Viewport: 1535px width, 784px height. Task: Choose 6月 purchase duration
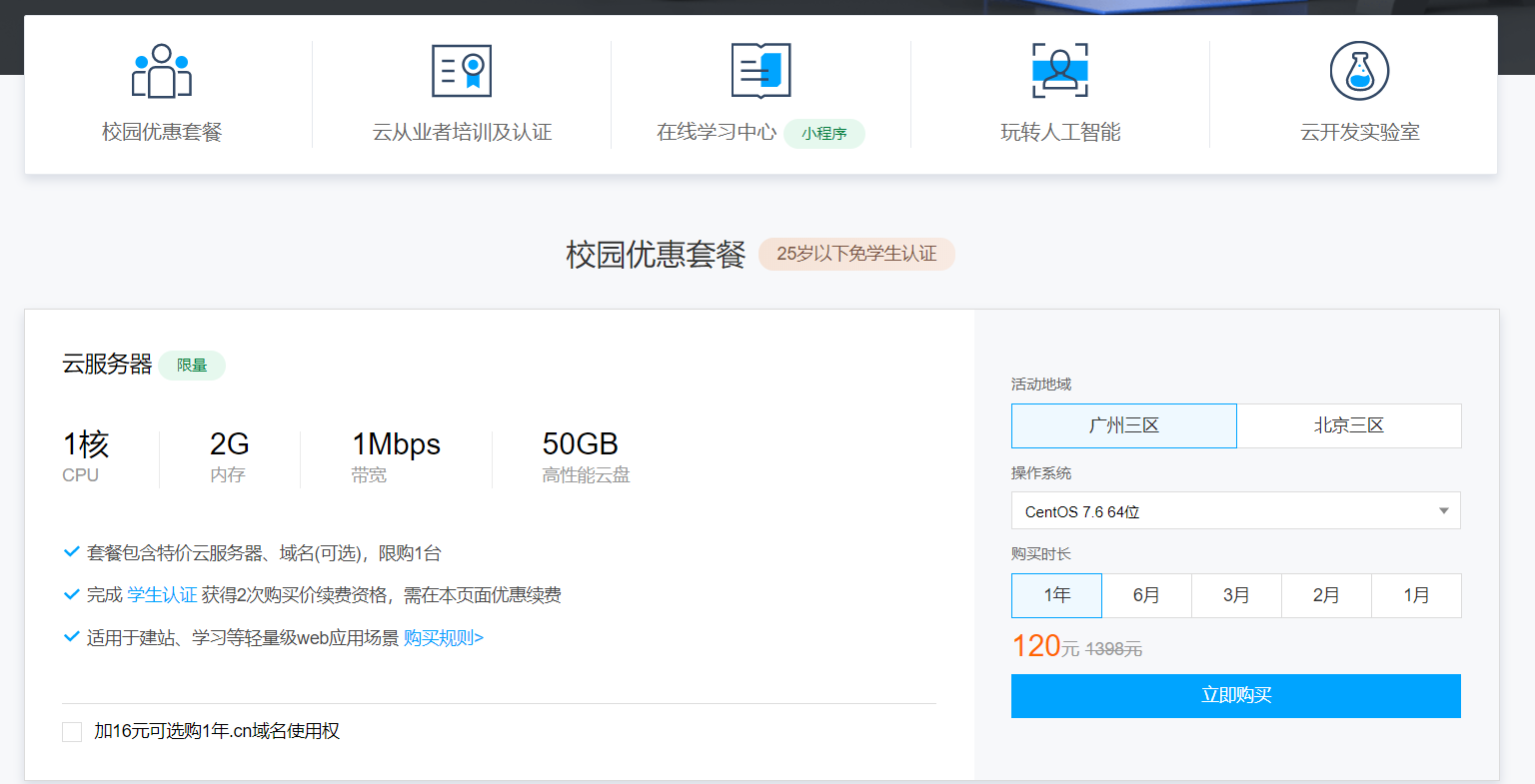1146,595
